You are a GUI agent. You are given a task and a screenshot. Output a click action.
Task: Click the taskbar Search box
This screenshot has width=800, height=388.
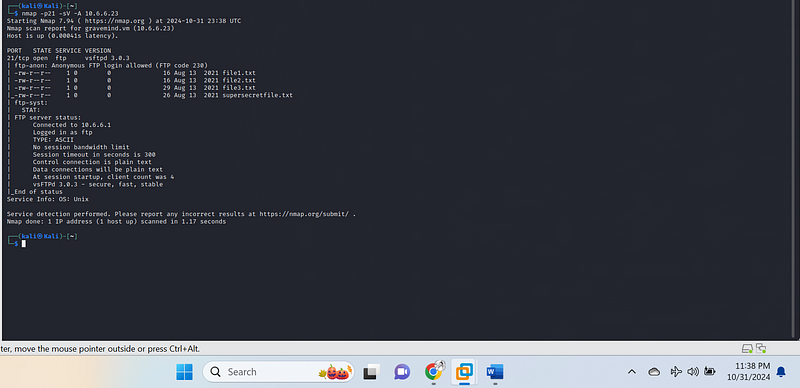279,372
